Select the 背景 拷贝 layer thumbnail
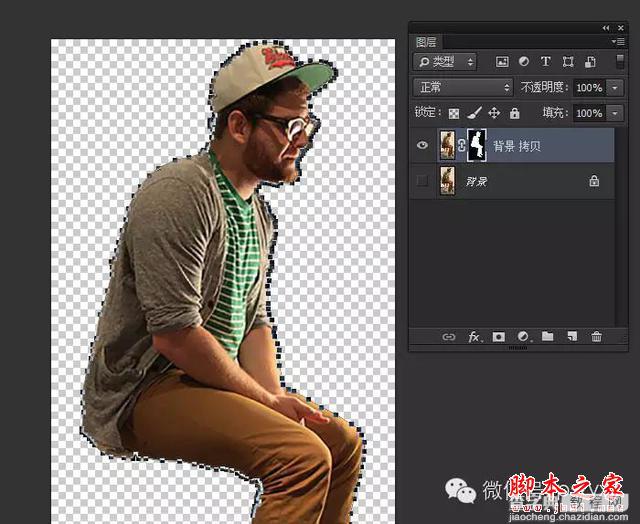 click(x=448, y=145)
